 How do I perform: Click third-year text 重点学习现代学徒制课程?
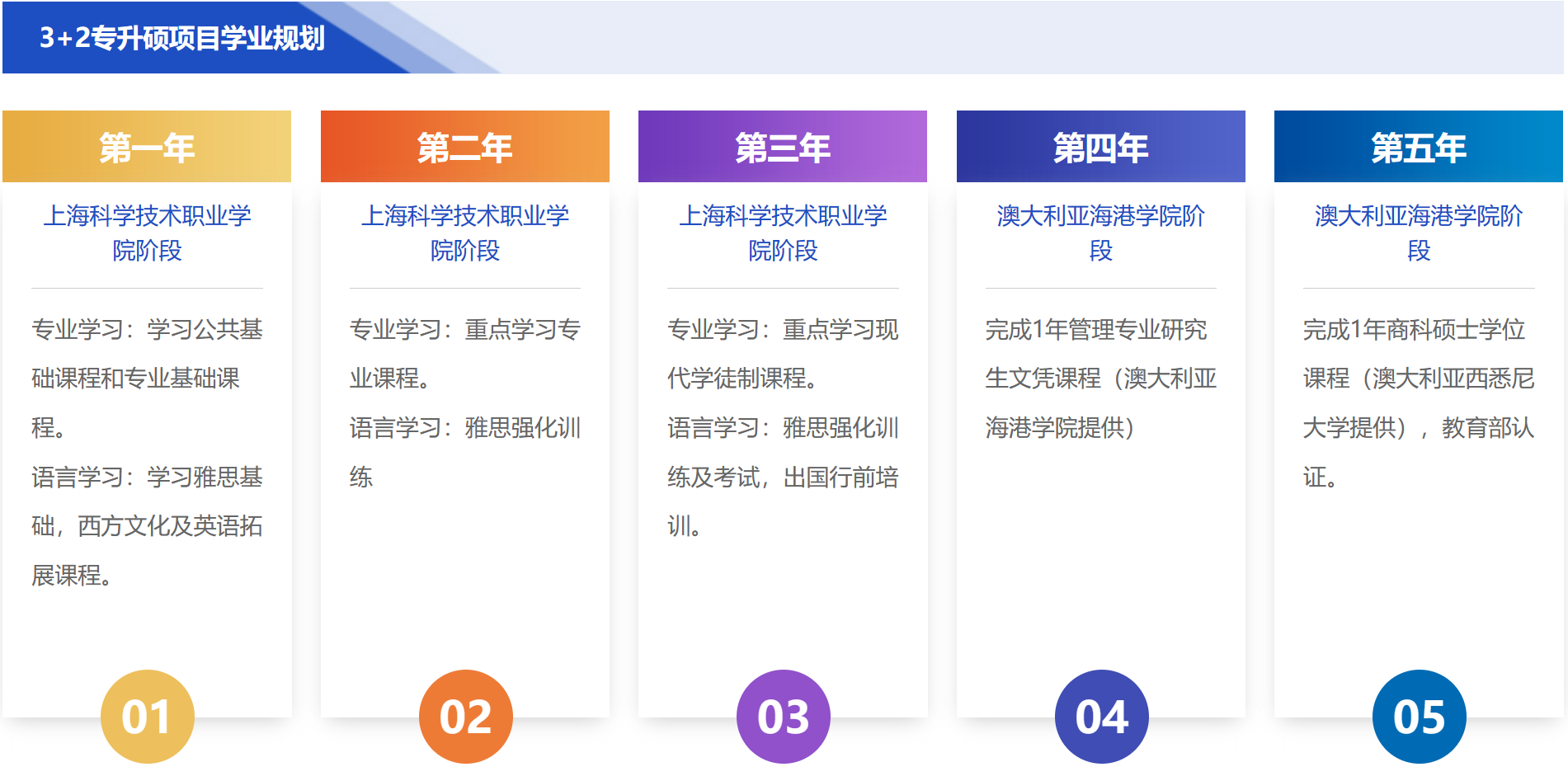(783, 354)
